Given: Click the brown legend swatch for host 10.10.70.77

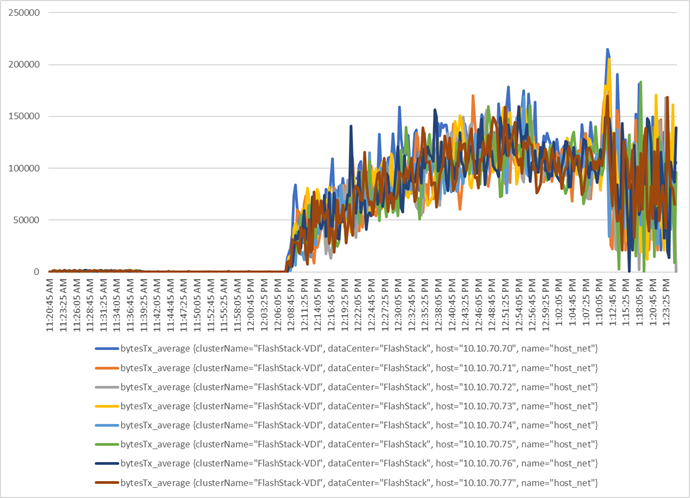Looking at the screenshot, I should 107,483.
